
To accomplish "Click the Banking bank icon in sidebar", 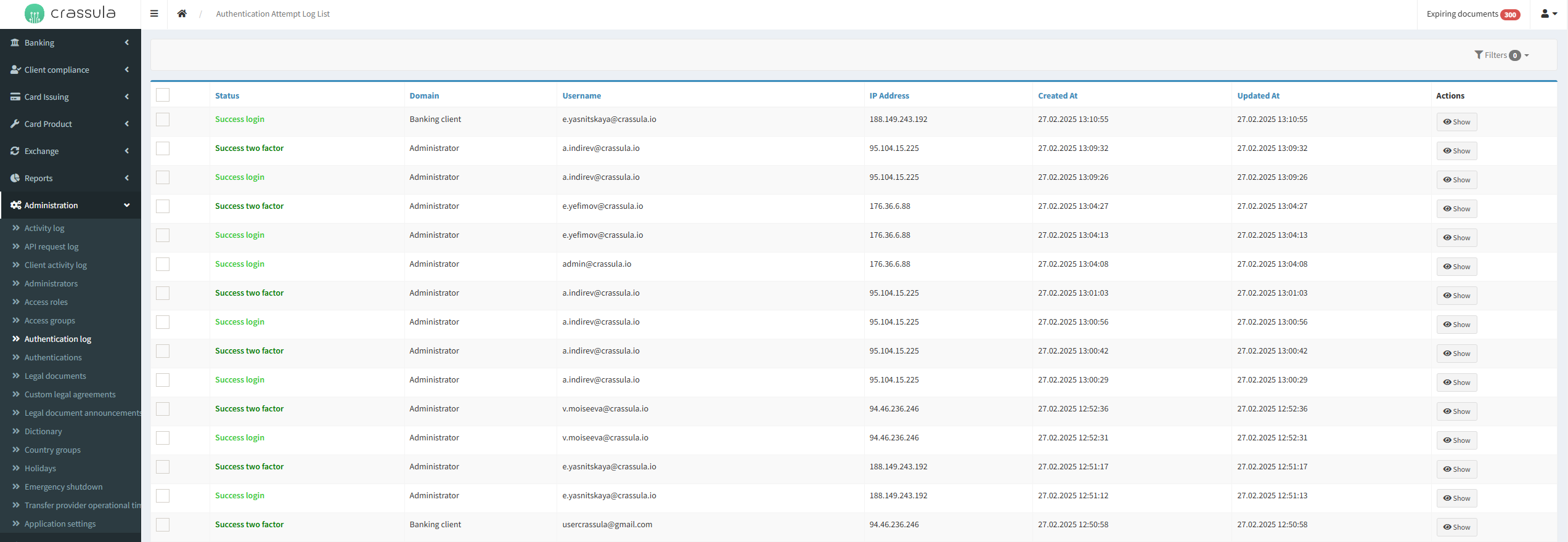I will click(15, 42).
